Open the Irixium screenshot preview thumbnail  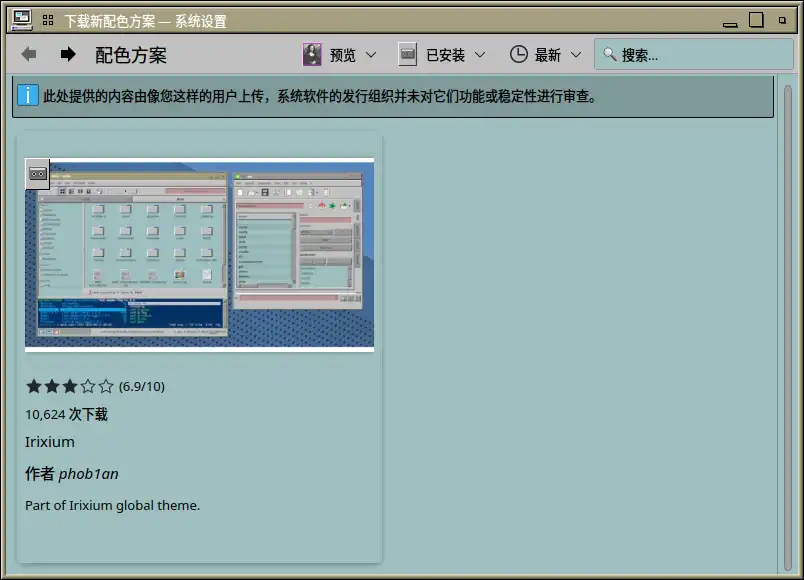coord(200,255)
